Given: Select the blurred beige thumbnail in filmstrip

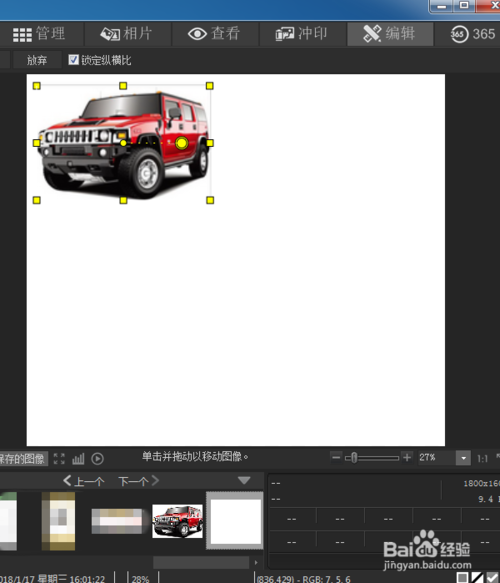Looking at the screenshot, I should tap(58, 521).
